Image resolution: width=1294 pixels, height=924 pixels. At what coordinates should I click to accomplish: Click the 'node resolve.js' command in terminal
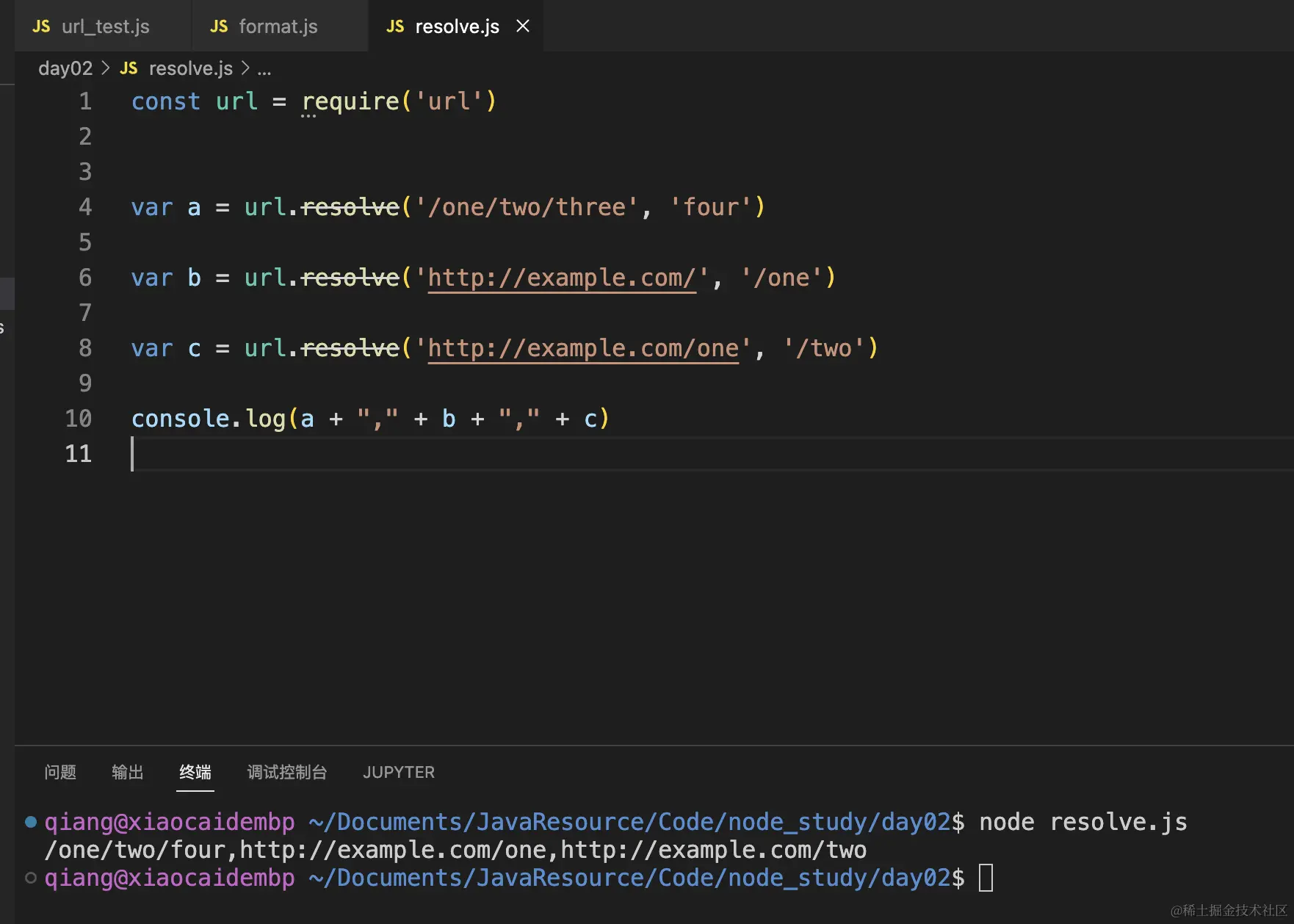coord(1083,822)
